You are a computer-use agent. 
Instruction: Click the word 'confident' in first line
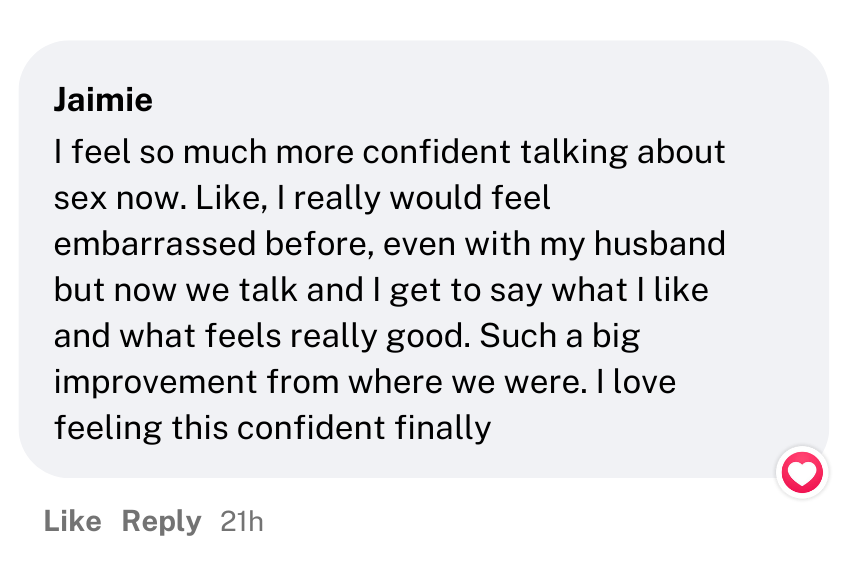436,151
